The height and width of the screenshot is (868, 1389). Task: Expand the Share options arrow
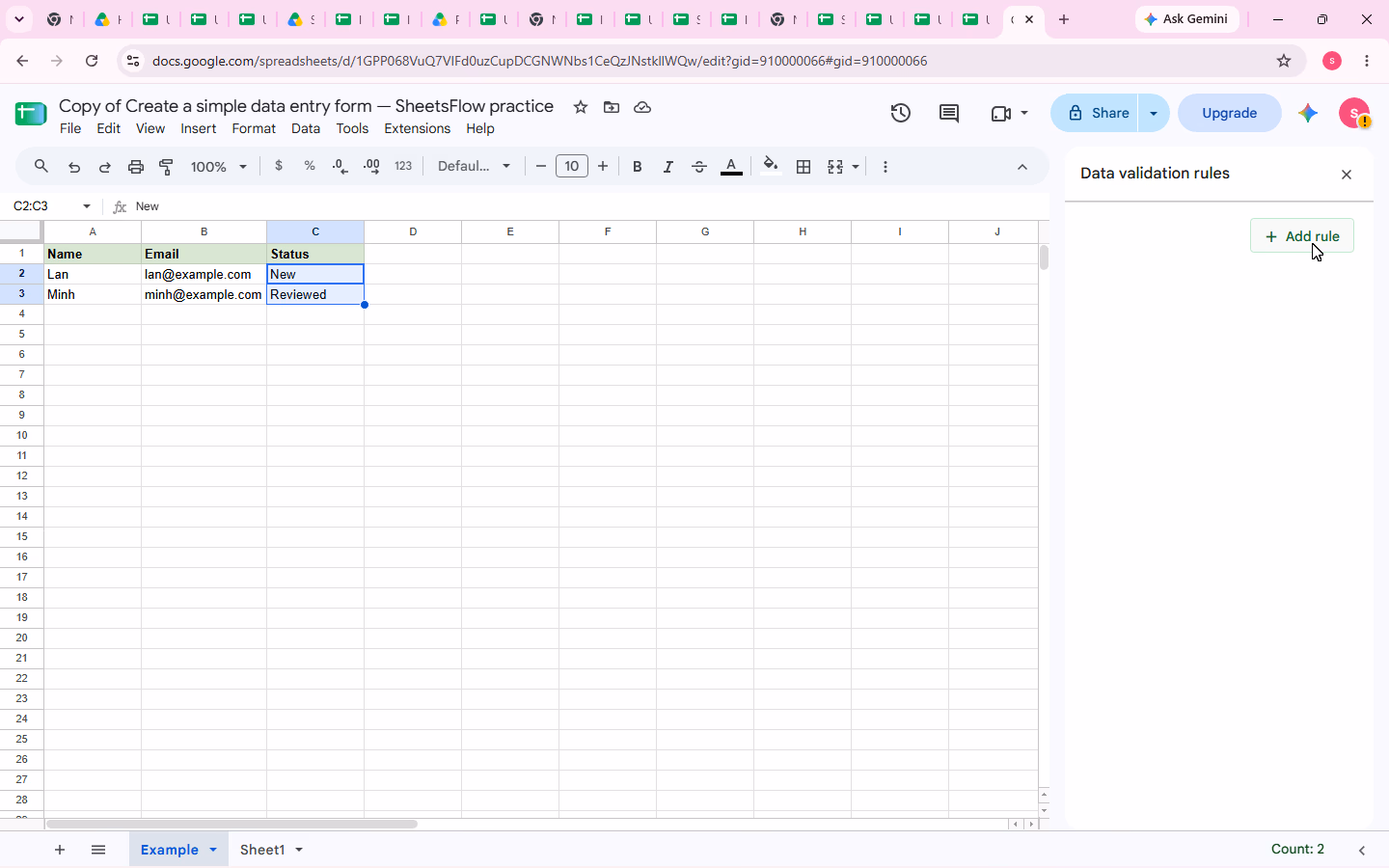point(1154,113)
